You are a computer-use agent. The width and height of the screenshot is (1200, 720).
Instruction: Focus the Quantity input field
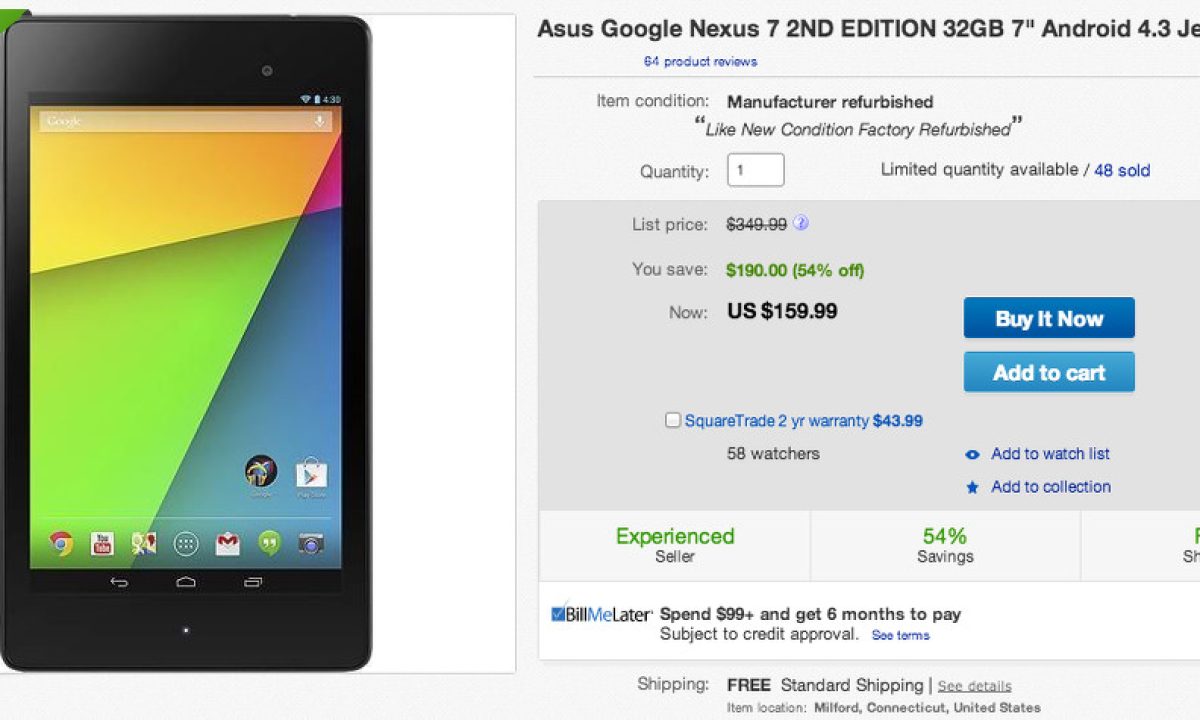coord(755,170)
